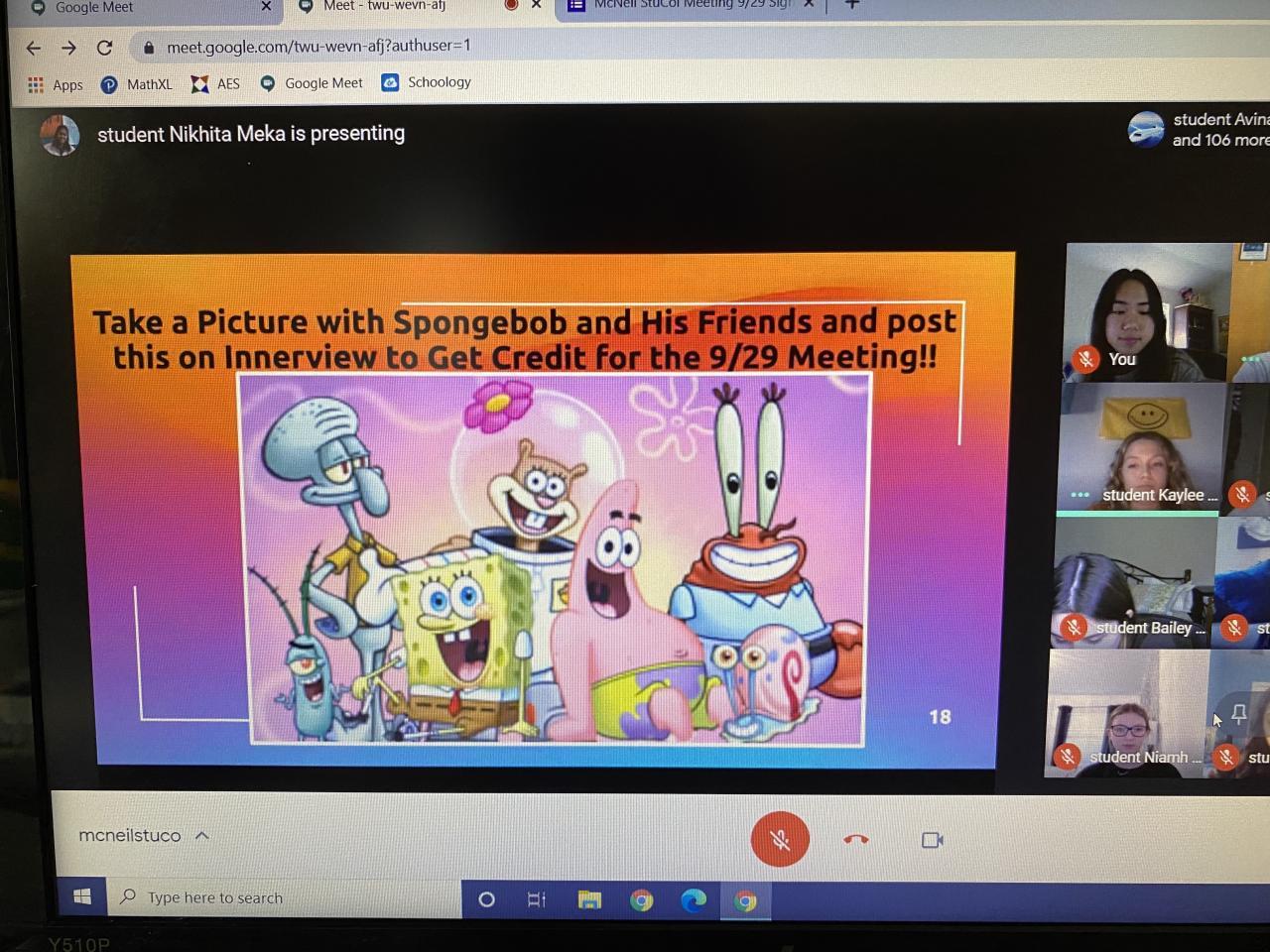Open the MathXL bookmark

(137, 85)
